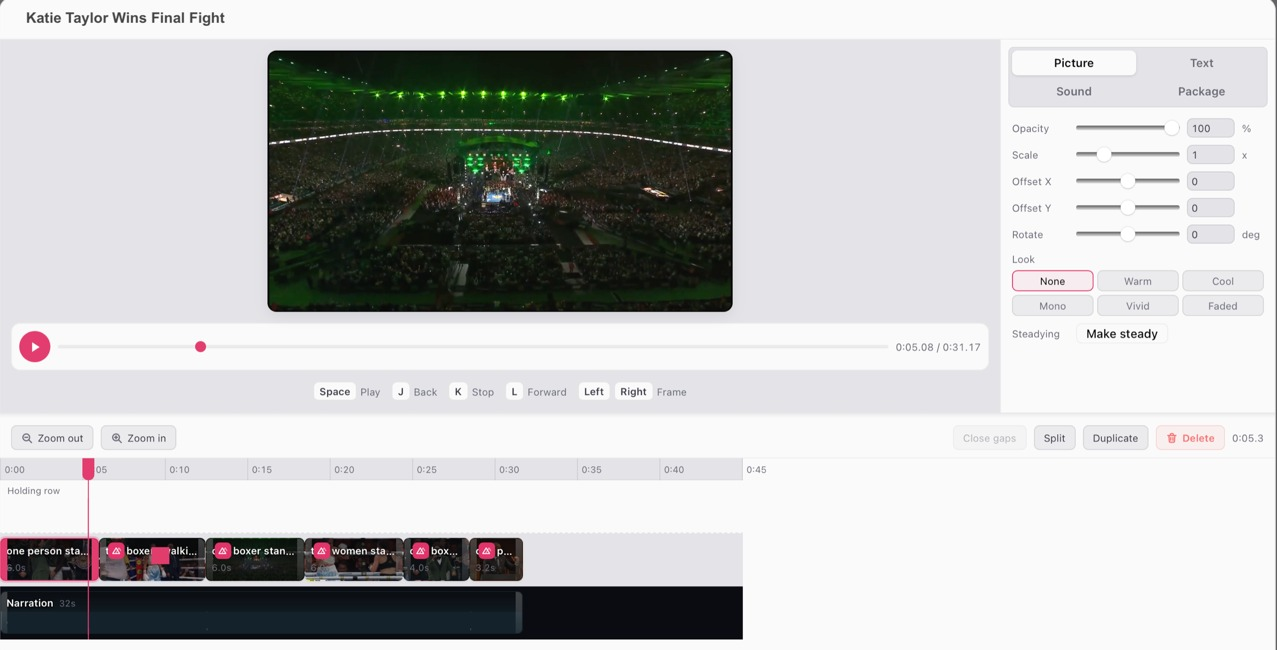
Task: Click the pink square marker on boxer walking clip
Action: (x=160, y=555)
